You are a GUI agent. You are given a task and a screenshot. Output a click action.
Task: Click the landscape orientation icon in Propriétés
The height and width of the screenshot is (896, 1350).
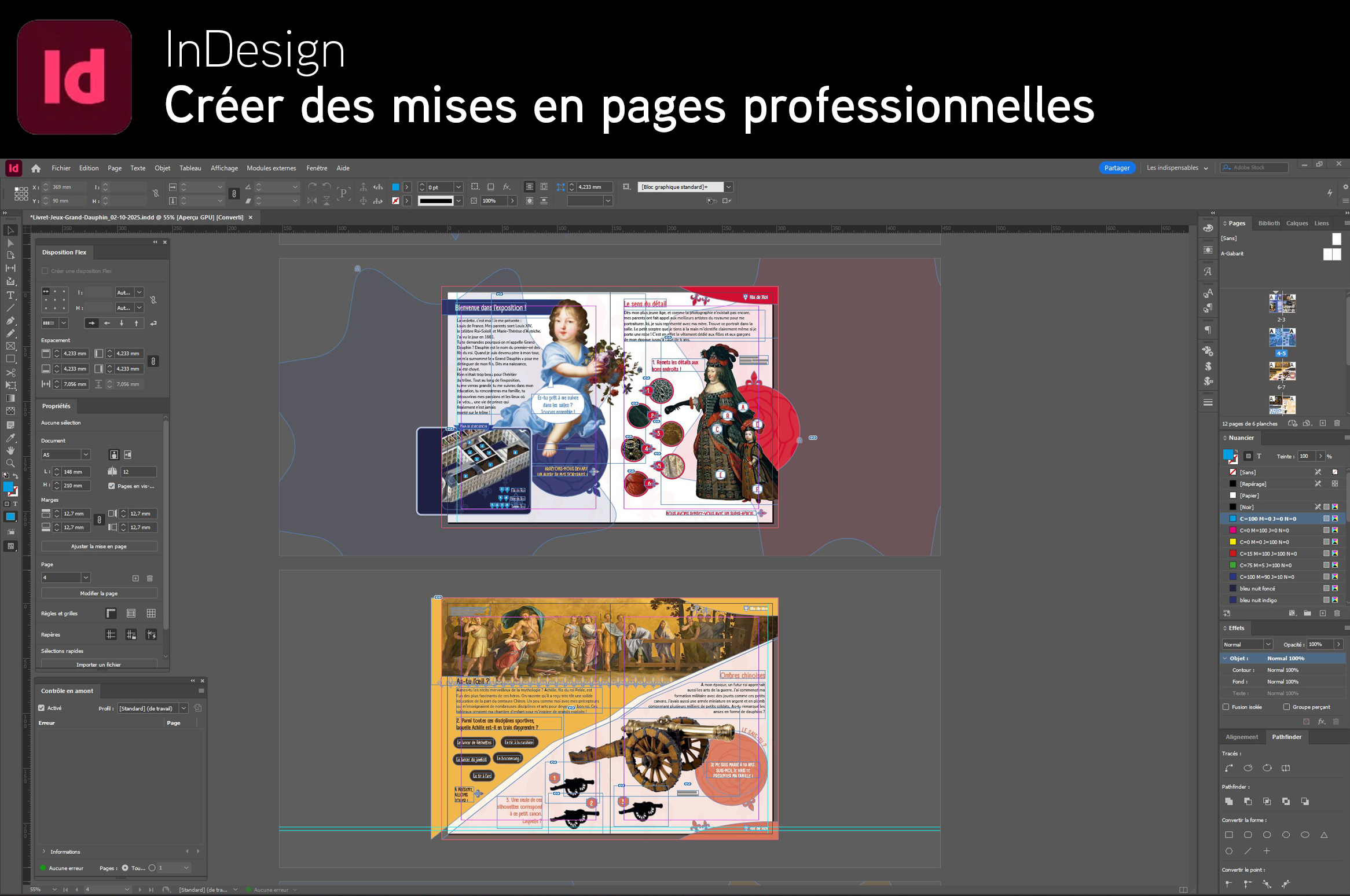click(128, 454)
